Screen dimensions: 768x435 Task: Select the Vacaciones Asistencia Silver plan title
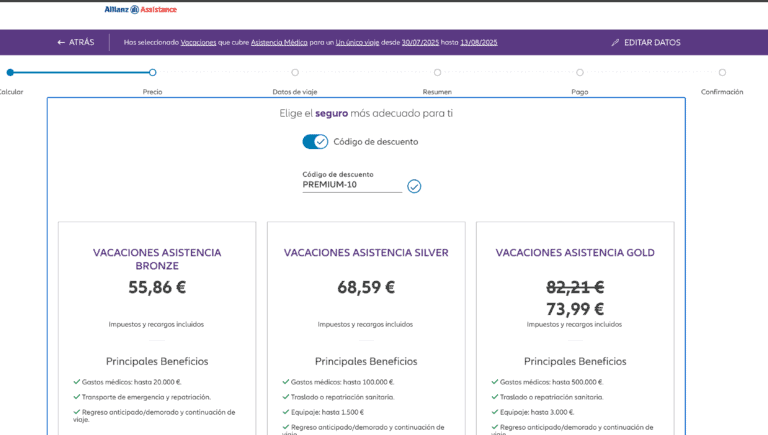(366, 253)
